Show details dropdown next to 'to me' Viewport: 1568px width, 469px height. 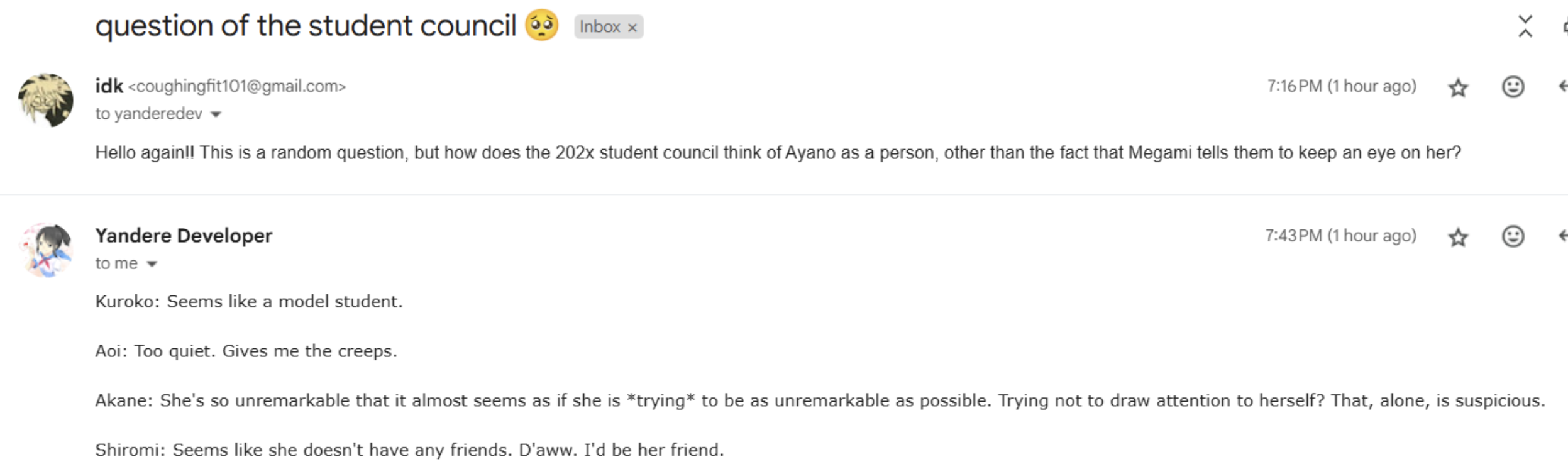[152, 264]
